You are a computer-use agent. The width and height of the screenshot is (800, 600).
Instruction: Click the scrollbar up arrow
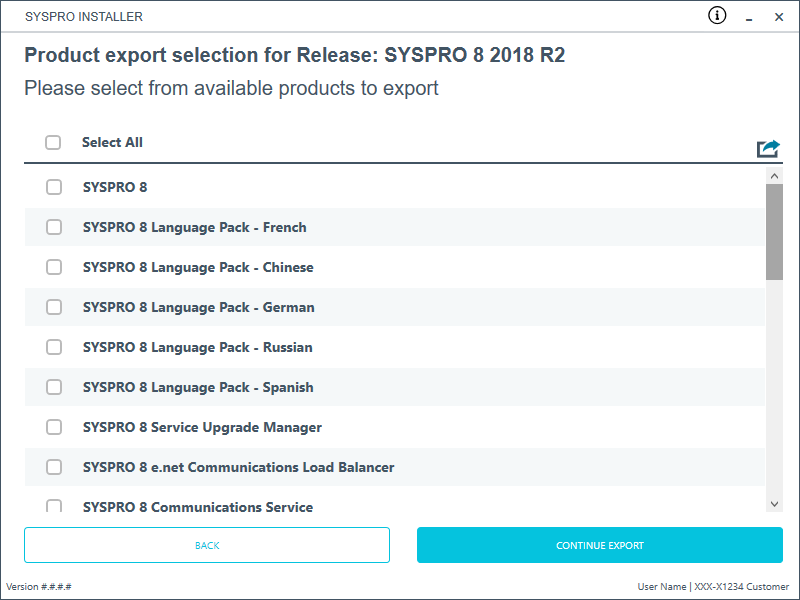click(x=774, y=176)
